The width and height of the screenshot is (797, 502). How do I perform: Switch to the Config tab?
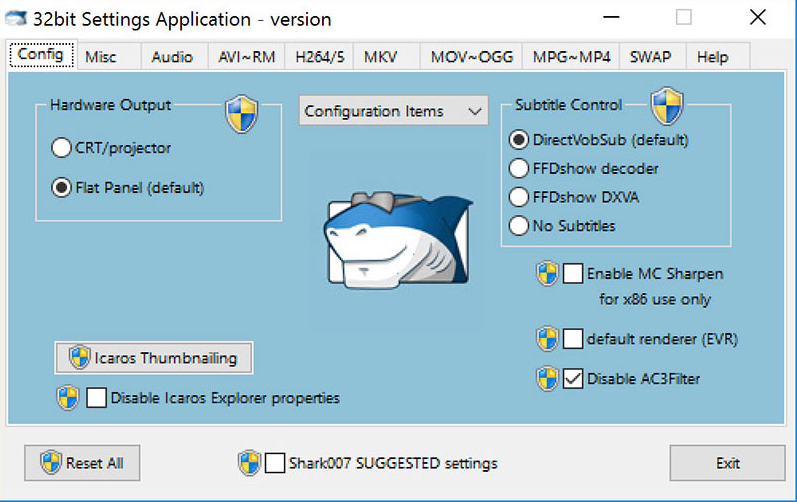pyautogui.click(x=41, y=54)
